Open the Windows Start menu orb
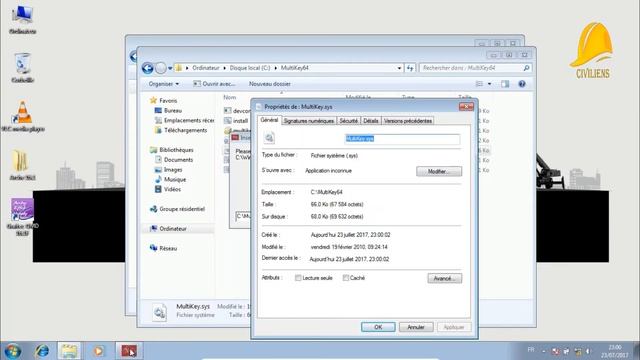 pyautogui.click(x=12, y=351)
